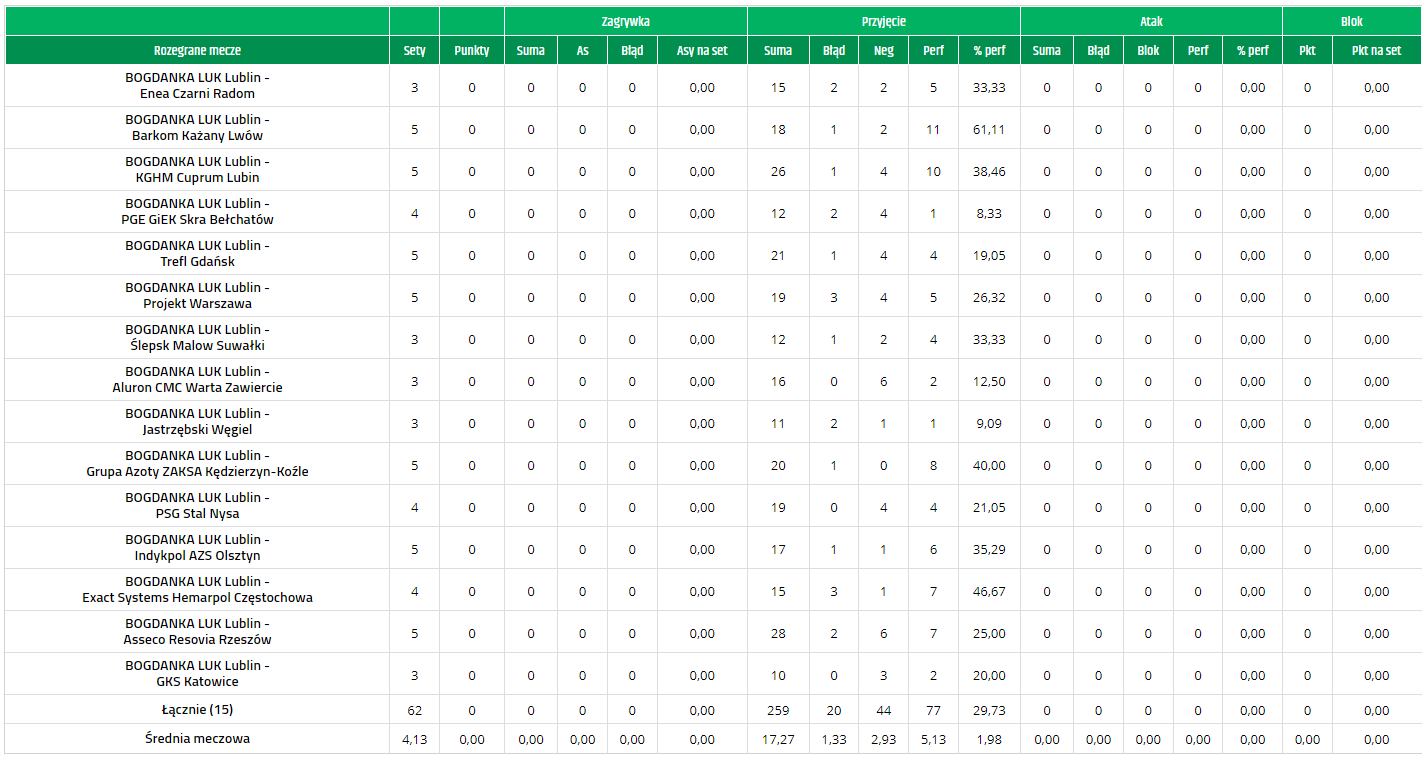This screenshot has width=1427, height=758.
Task: Click the Sety column header
Action: [x=414, y=50]
